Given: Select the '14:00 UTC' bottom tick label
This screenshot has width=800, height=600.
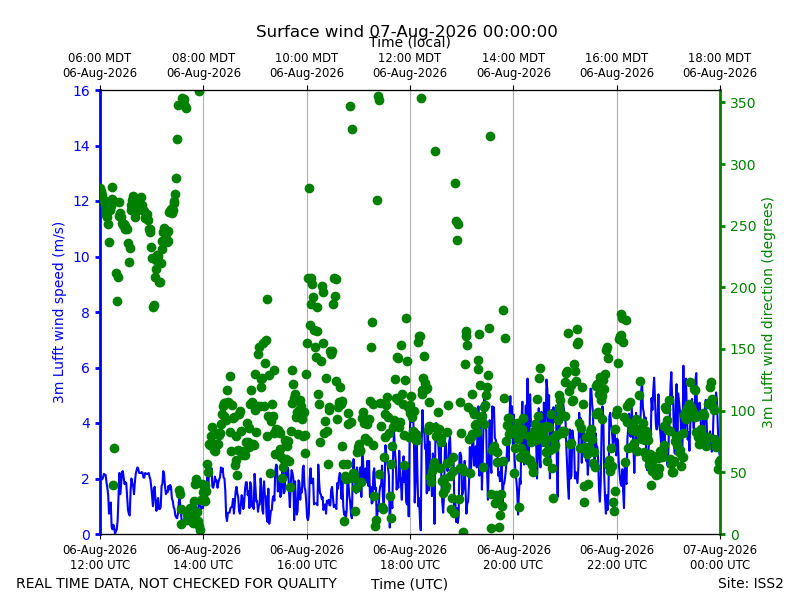Looking at the screenshot, I should [x=203, y=565].
